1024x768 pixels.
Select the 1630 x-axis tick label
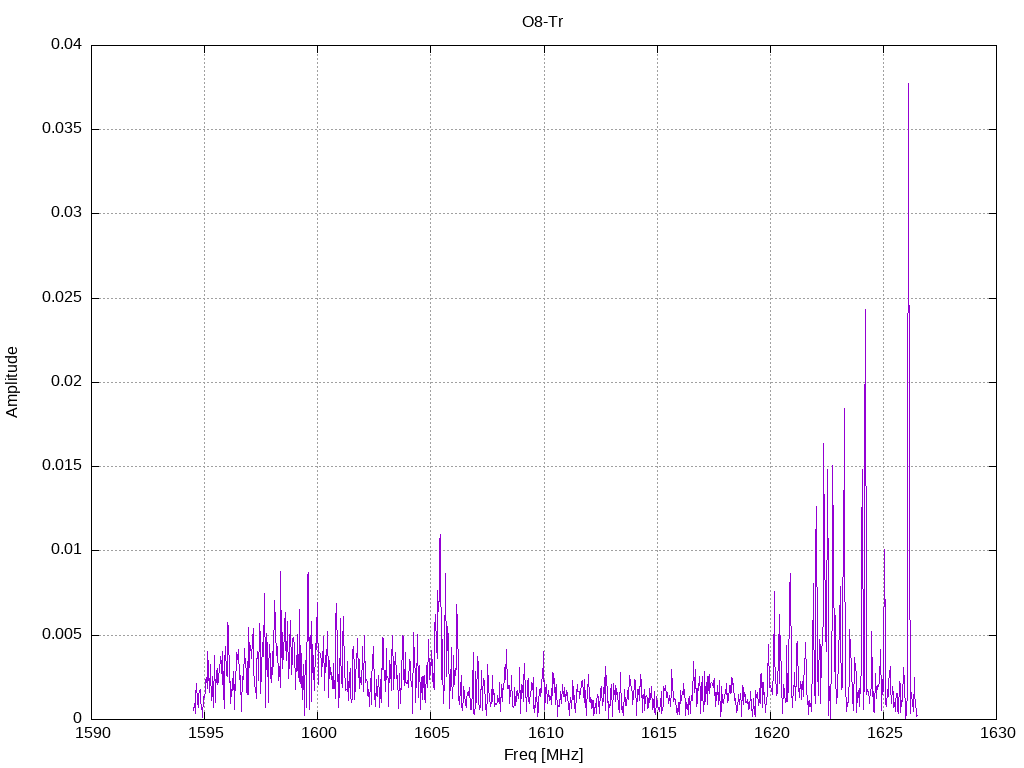click(995, 733)
